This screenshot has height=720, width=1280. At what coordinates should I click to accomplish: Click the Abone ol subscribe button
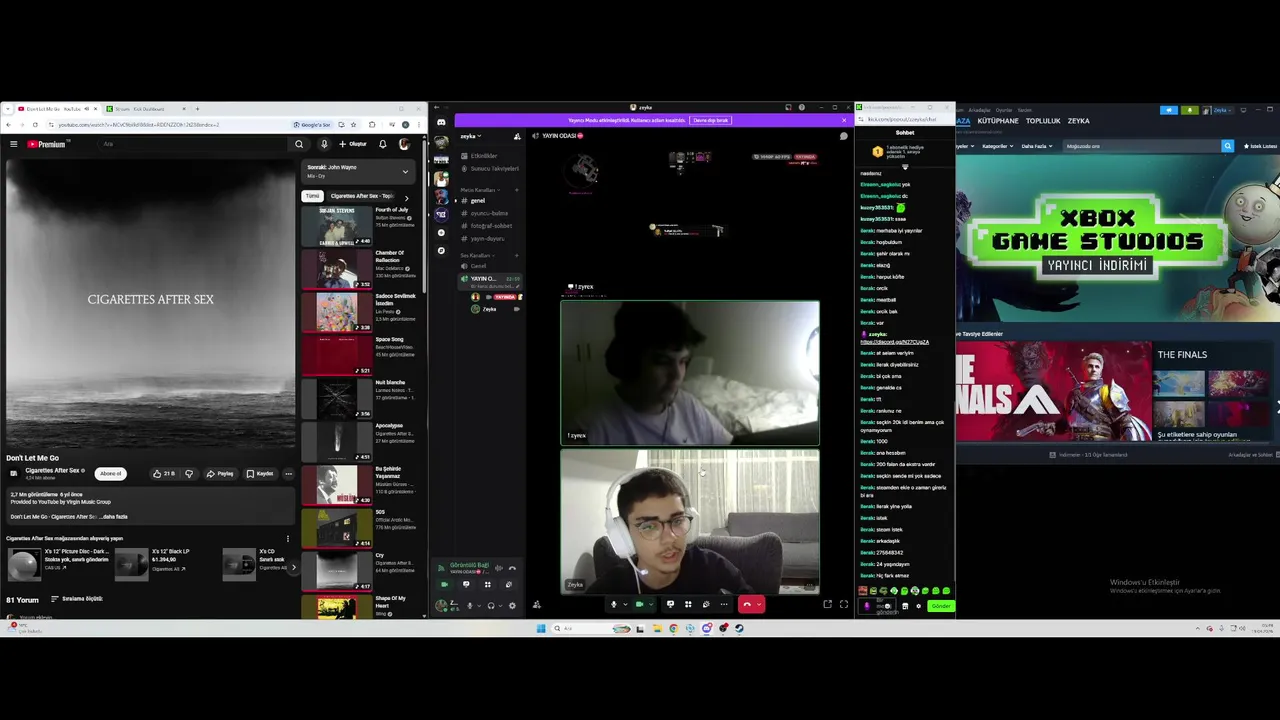click(x=110, y=474)
